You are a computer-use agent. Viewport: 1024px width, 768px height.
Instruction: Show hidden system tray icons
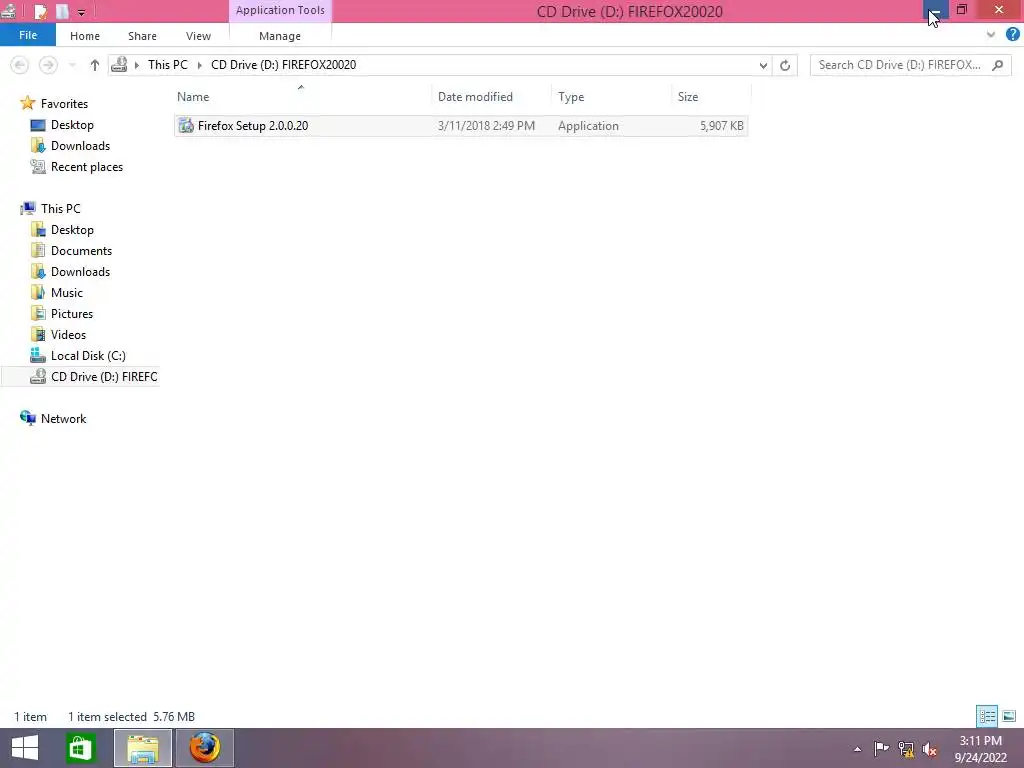tap(857, 749)
